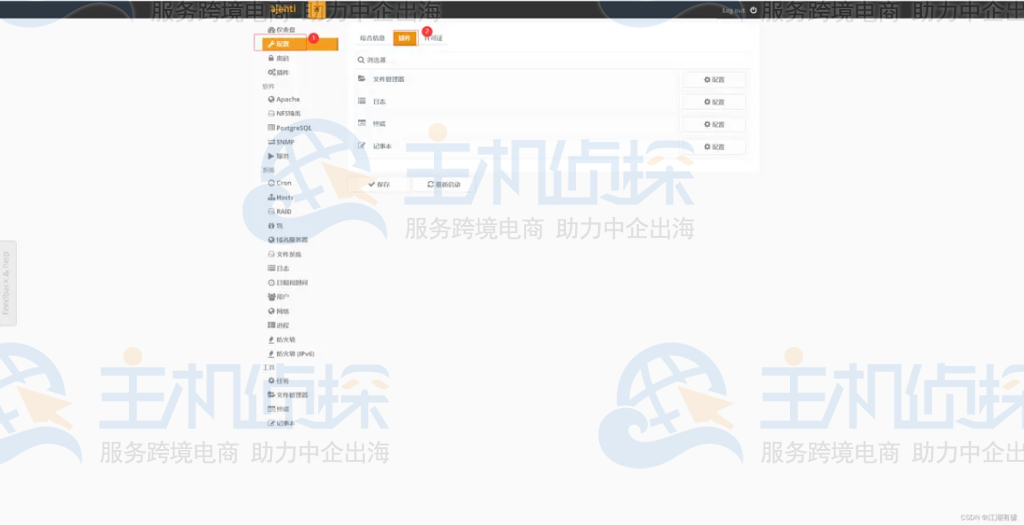The width and height of the screenshot is (1024, 525).
Task: Open 文件管理器 under 工具 in sidebar
Action: click(288, 395)
